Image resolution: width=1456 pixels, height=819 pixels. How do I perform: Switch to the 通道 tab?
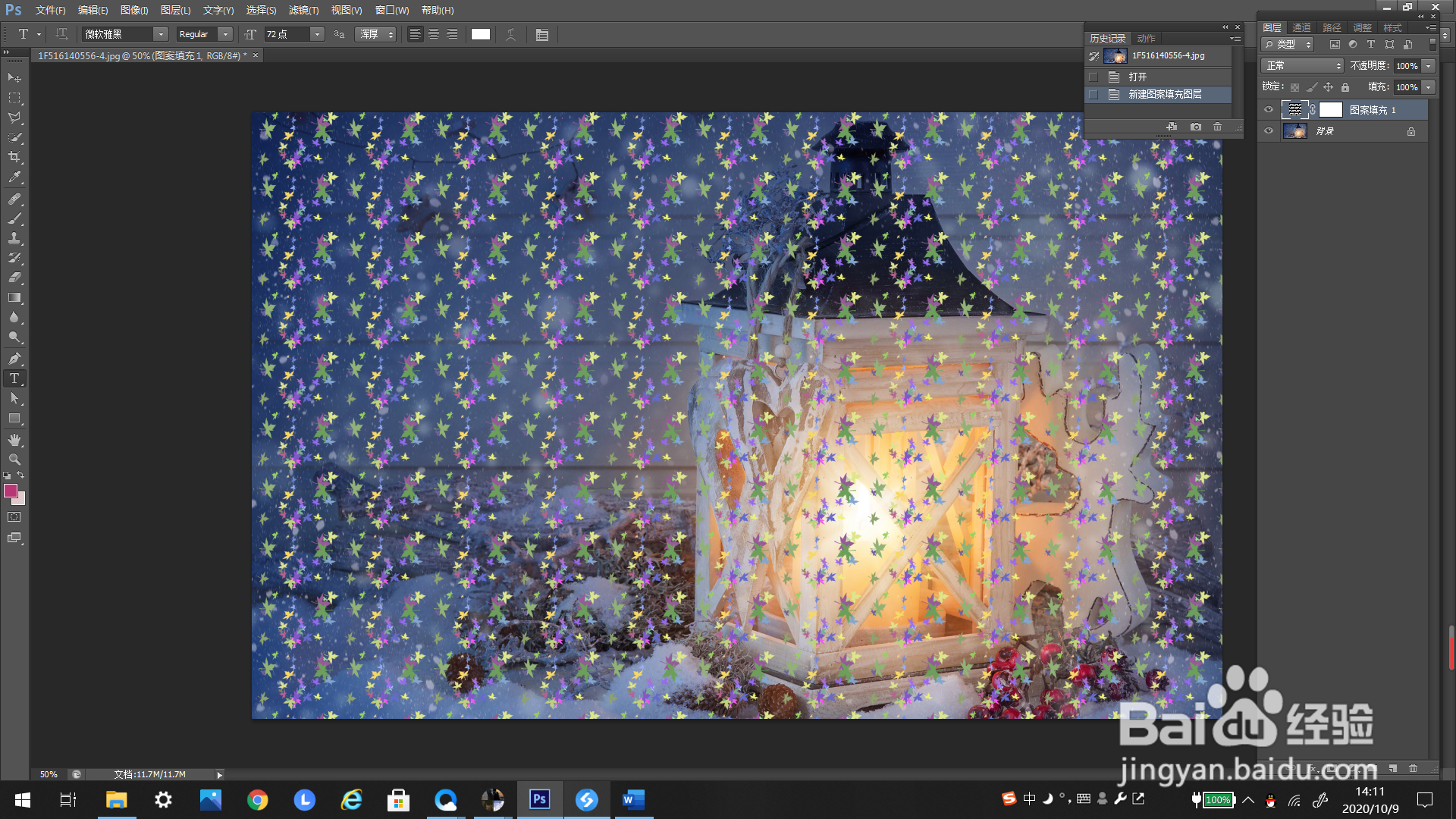pos(1301,27)
